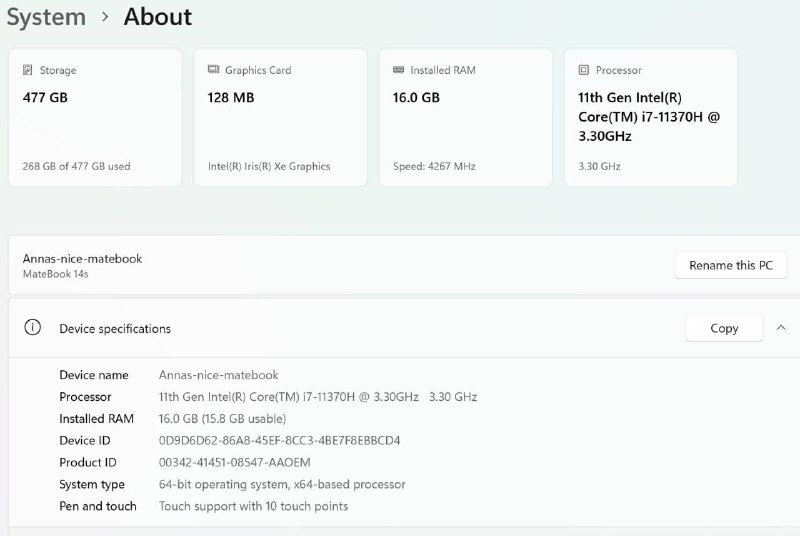Go back to System in the breadcrumb
The width and height of the screenshot is (800, 536).
point(46,17)
